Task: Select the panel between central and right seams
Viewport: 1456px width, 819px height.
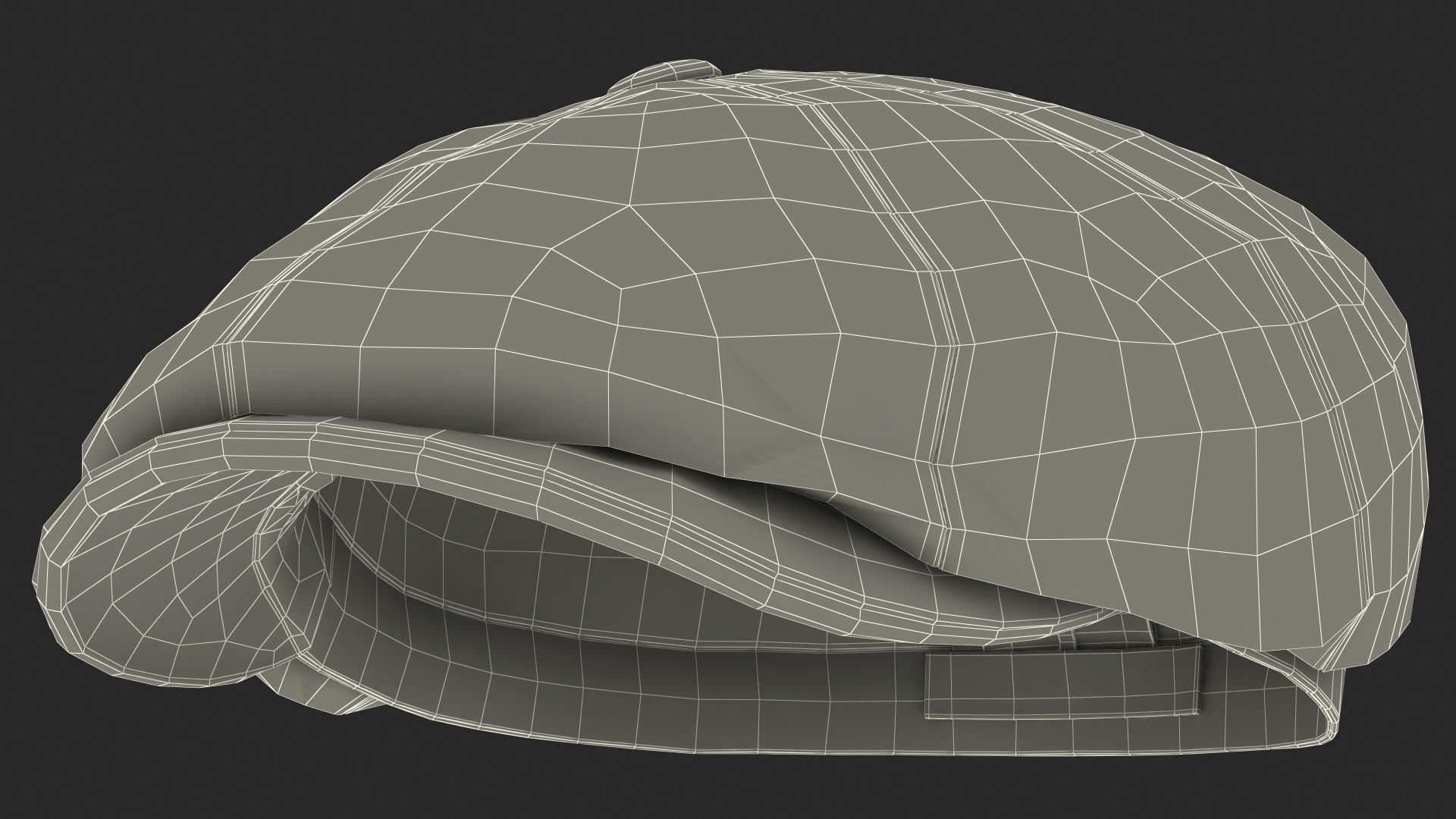Action: [1122, 341]
